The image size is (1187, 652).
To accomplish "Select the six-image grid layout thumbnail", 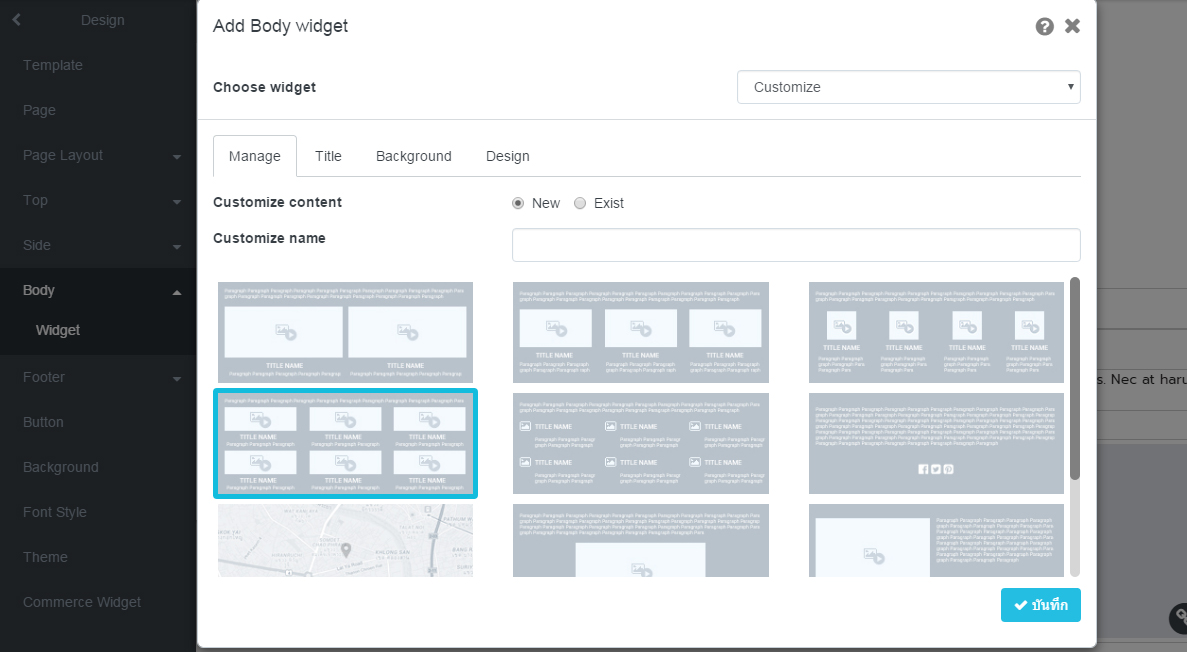I will coord(345,443).
